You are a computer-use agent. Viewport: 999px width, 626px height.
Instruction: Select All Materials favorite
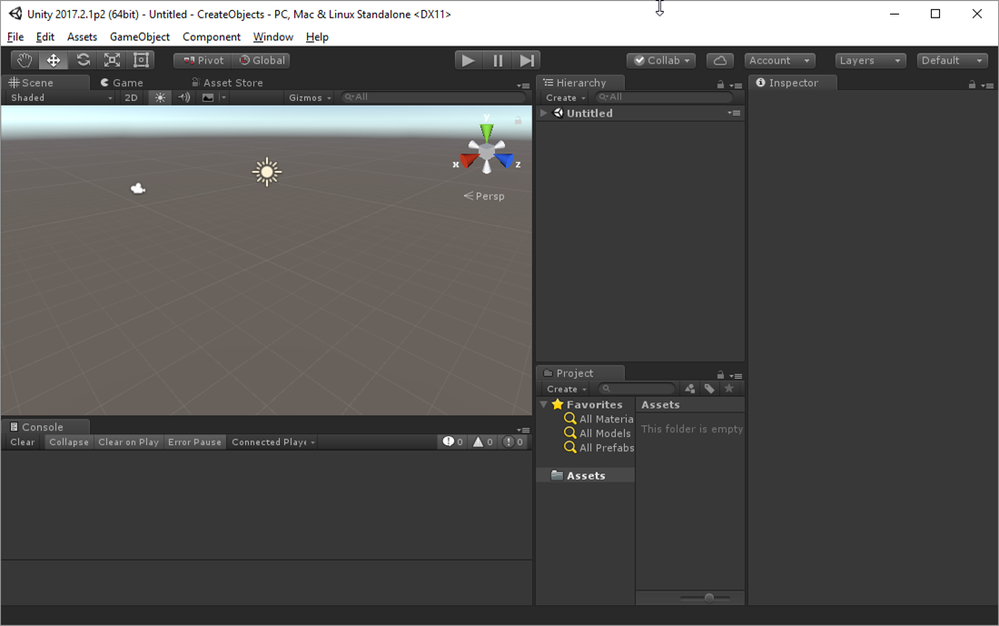coord(599,419)
